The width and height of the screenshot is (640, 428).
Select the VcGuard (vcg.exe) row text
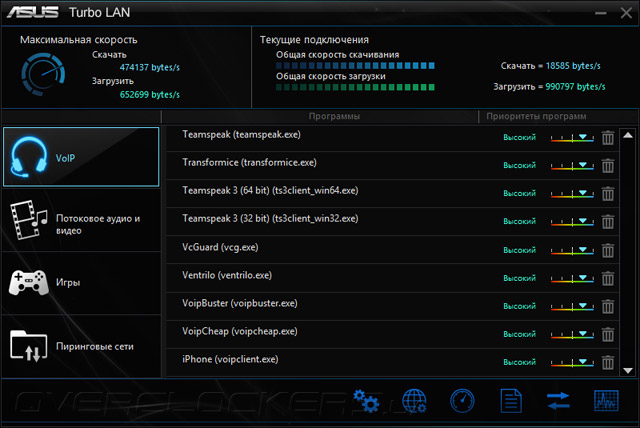[x=220, y=247]
